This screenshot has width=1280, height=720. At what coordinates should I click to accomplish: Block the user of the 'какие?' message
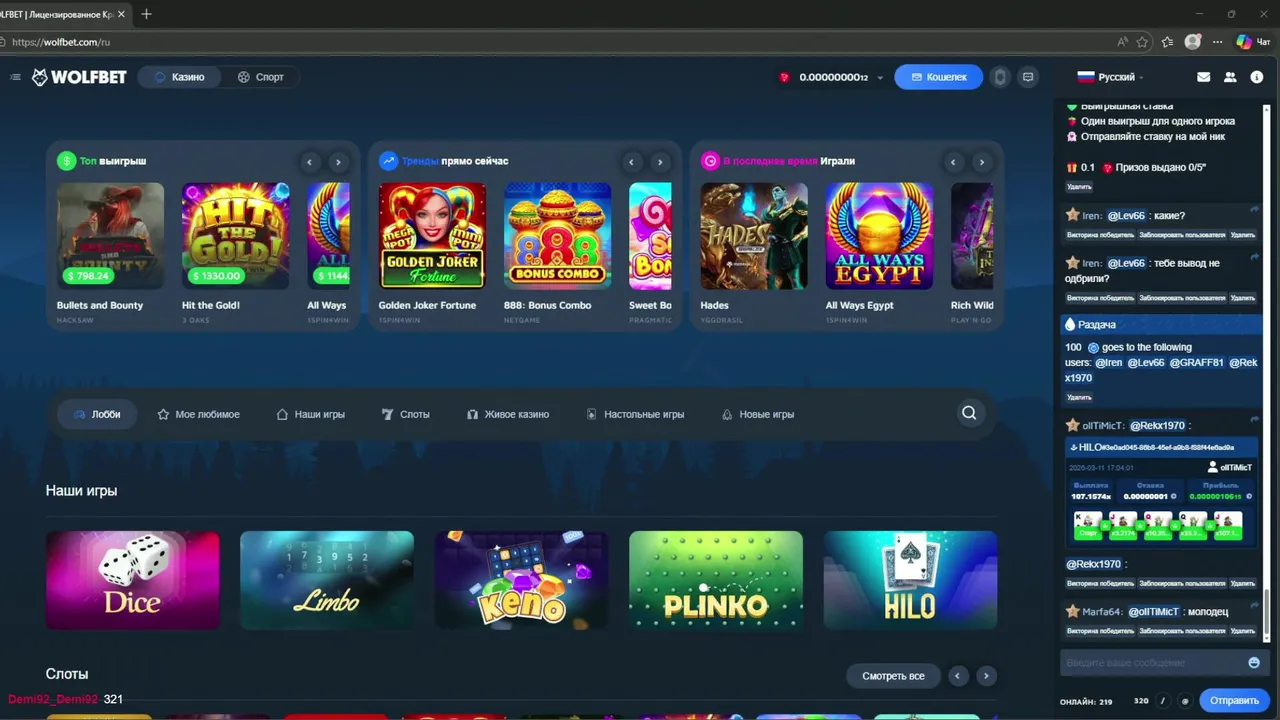(x=1182, y=235)
